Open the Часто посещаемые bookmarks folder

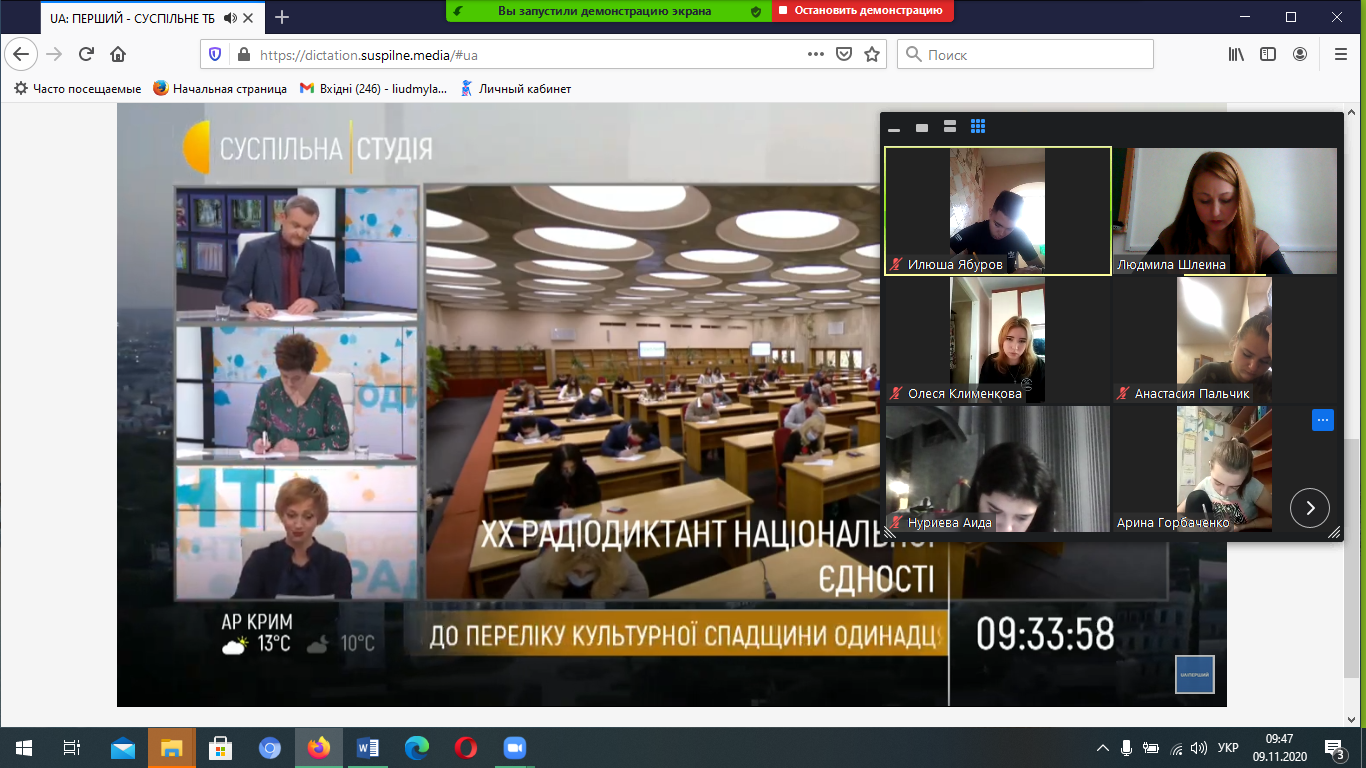(77, 89)
